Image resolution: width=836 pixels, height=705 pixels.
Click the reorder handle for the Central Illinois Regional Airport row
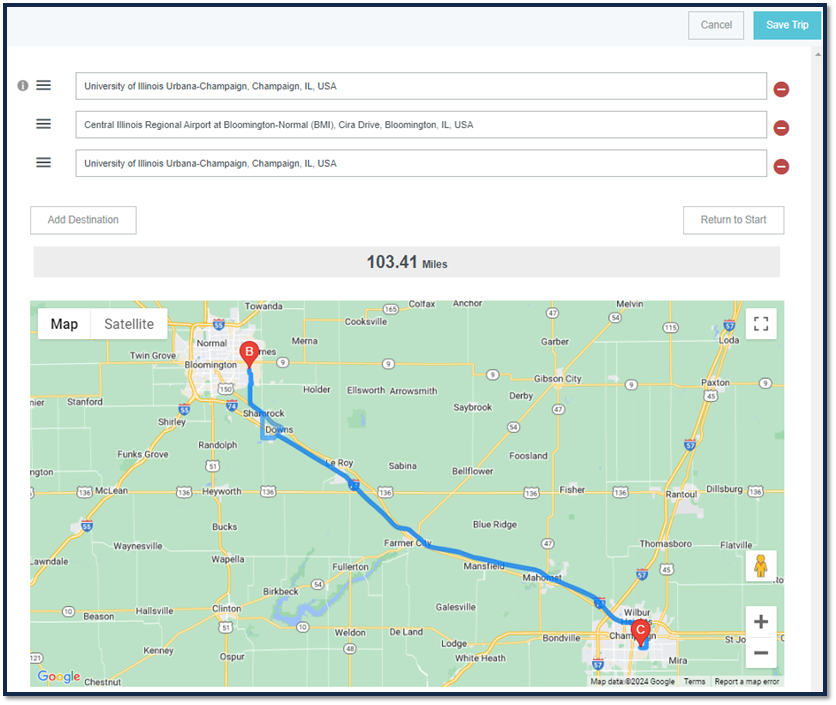pos(44,124)
